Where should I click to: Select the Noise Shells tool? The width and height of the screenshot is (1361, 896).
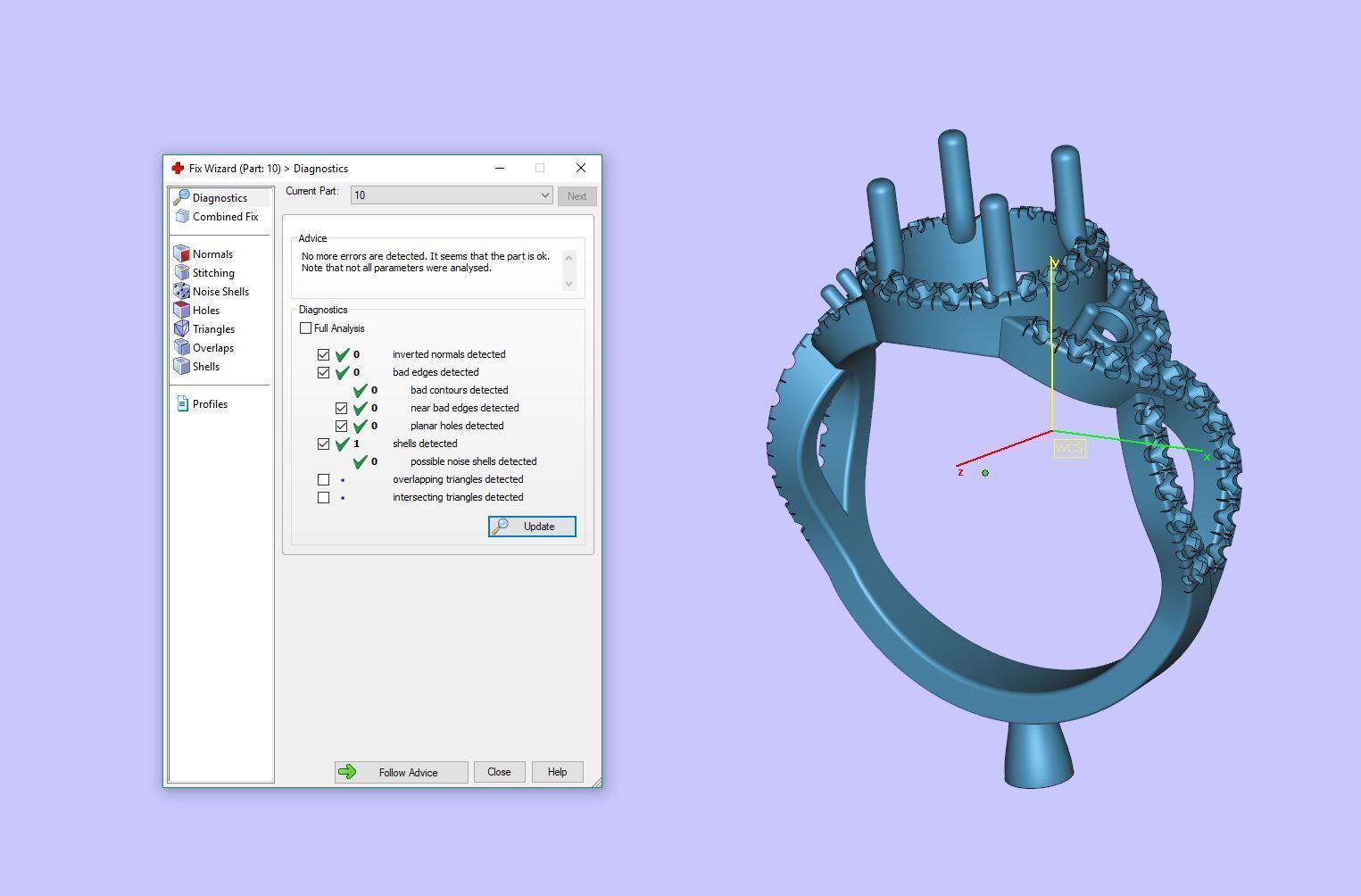pos(212,291)
